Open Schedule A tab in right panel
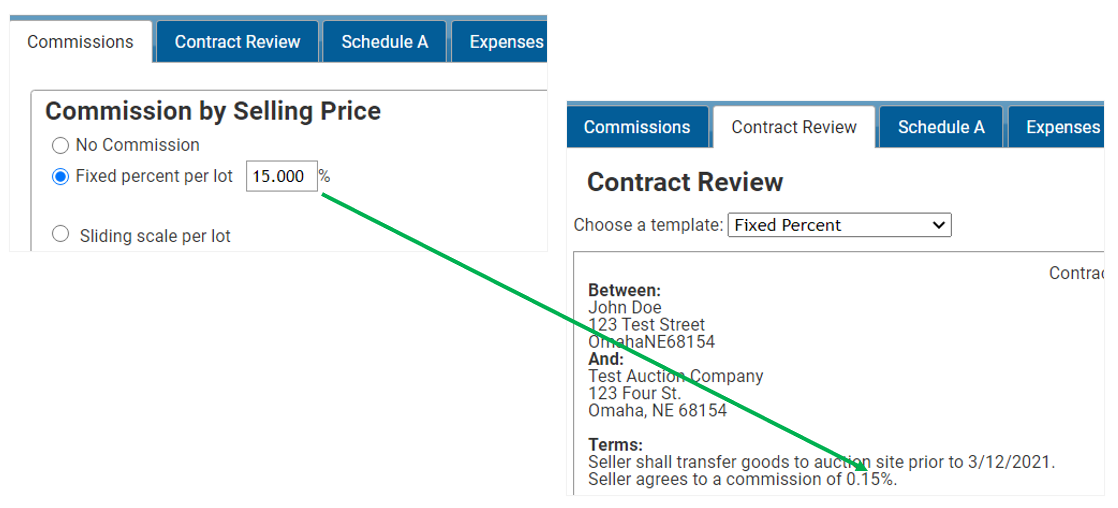Image resolution: width=1118 pixels, height=508 pixels. [x=940, y=127]
